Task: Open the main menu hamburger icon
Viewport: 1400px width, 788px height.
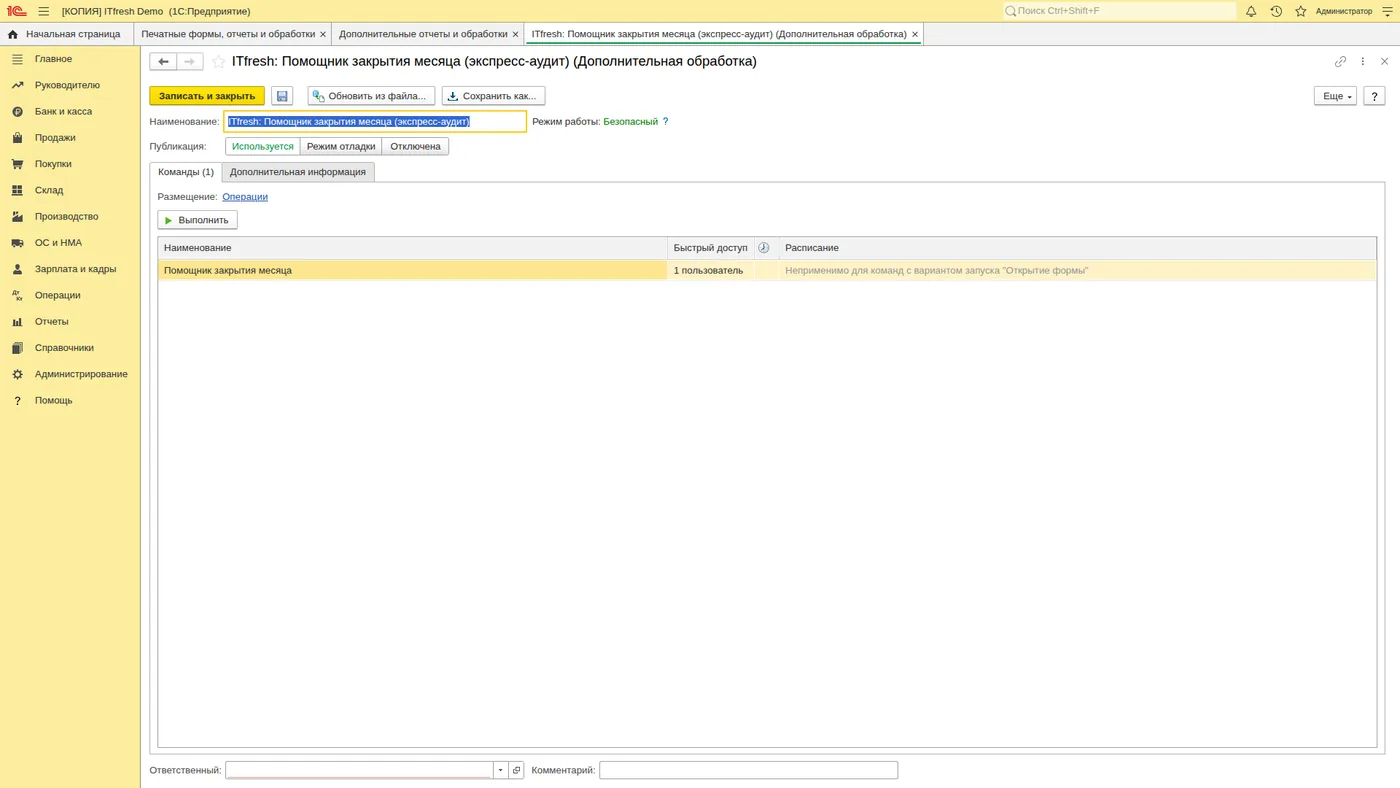Action: click(x=44, y=11)
